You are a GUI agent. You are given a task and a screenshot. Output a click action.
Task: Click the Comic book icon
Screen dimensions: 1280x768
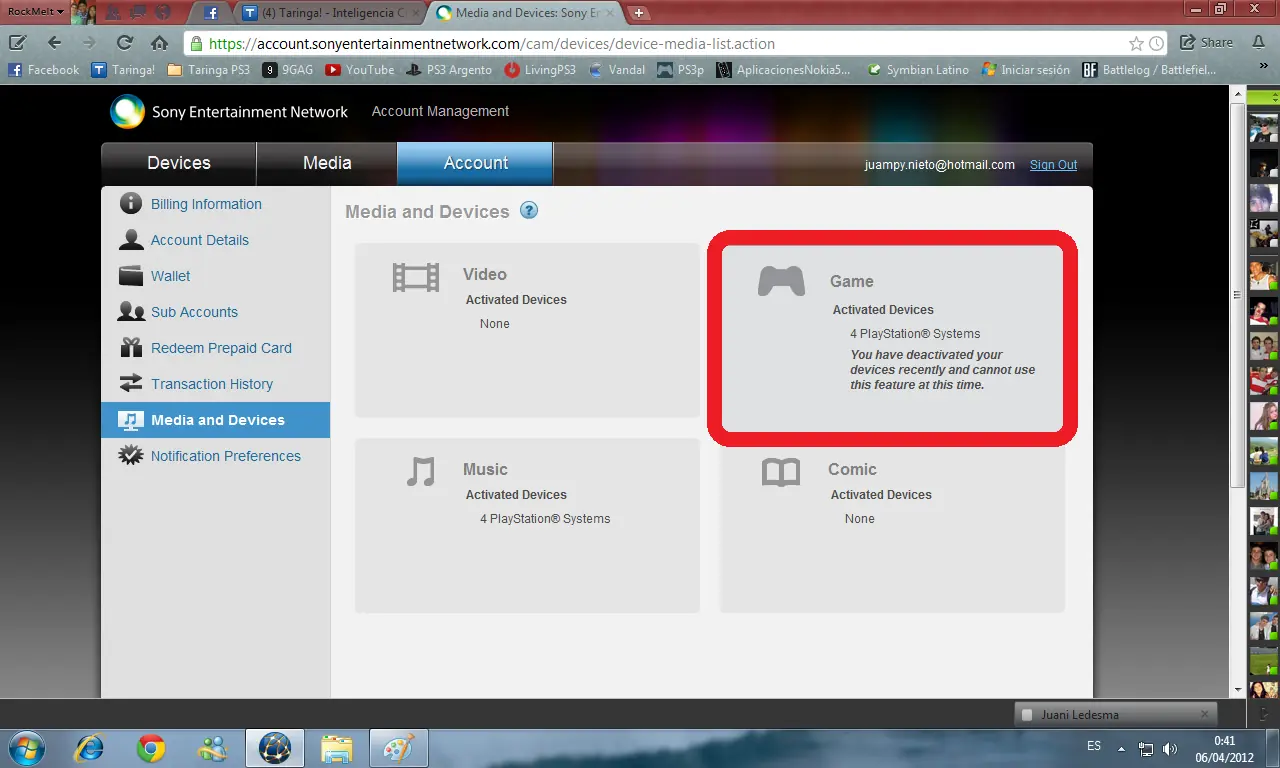click(x=781, y=472)
